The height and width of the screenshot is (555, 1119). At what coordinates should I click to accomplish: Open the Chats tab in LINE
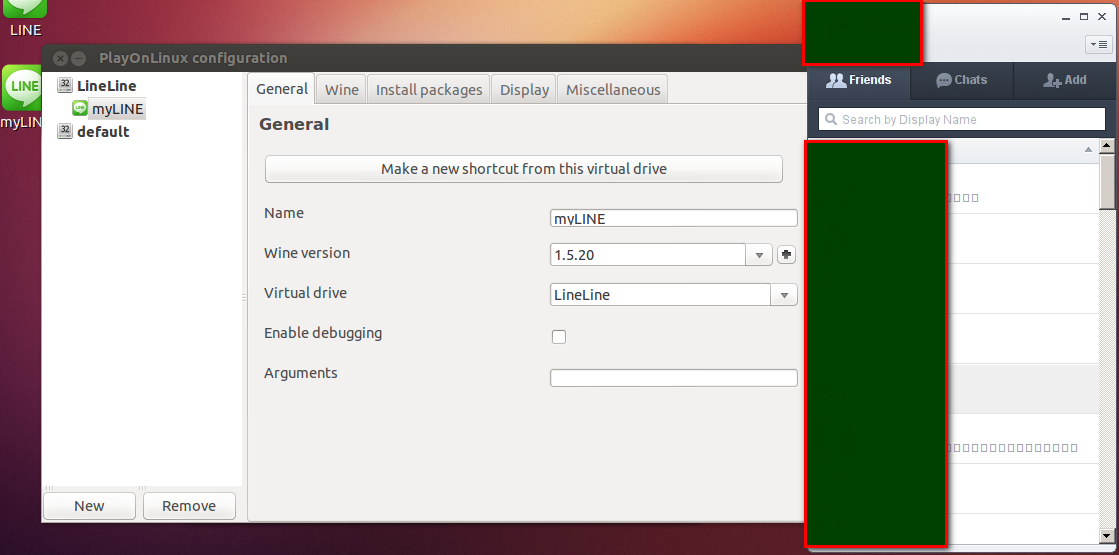[962, 81]
